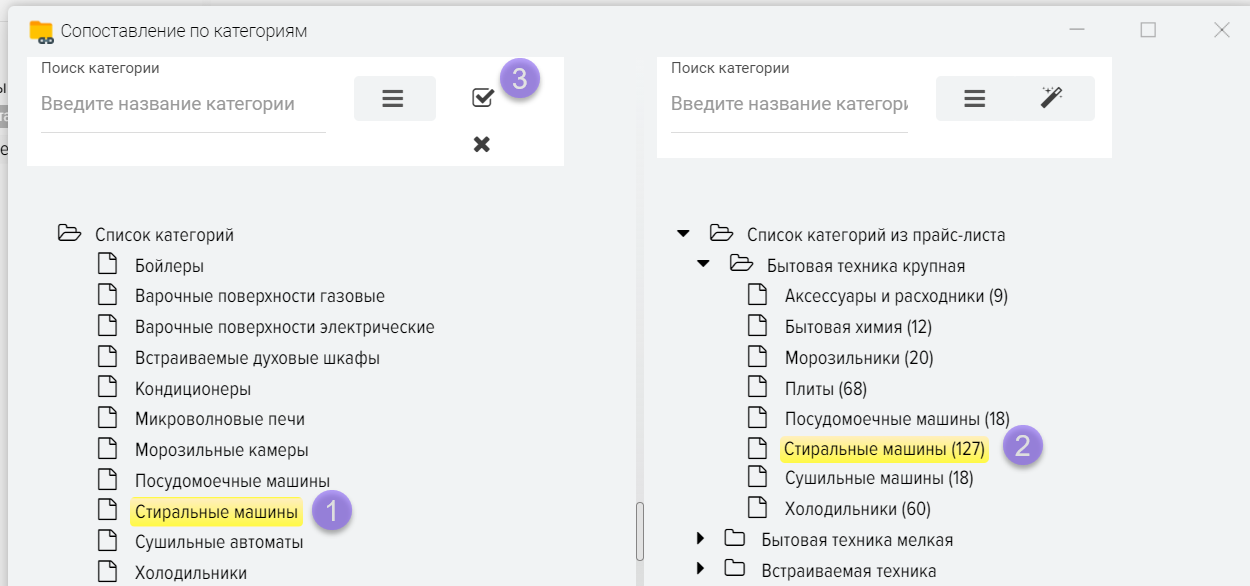The image size is (1250, 586).
Task: Click the right category search field
Action: (789, 104)
